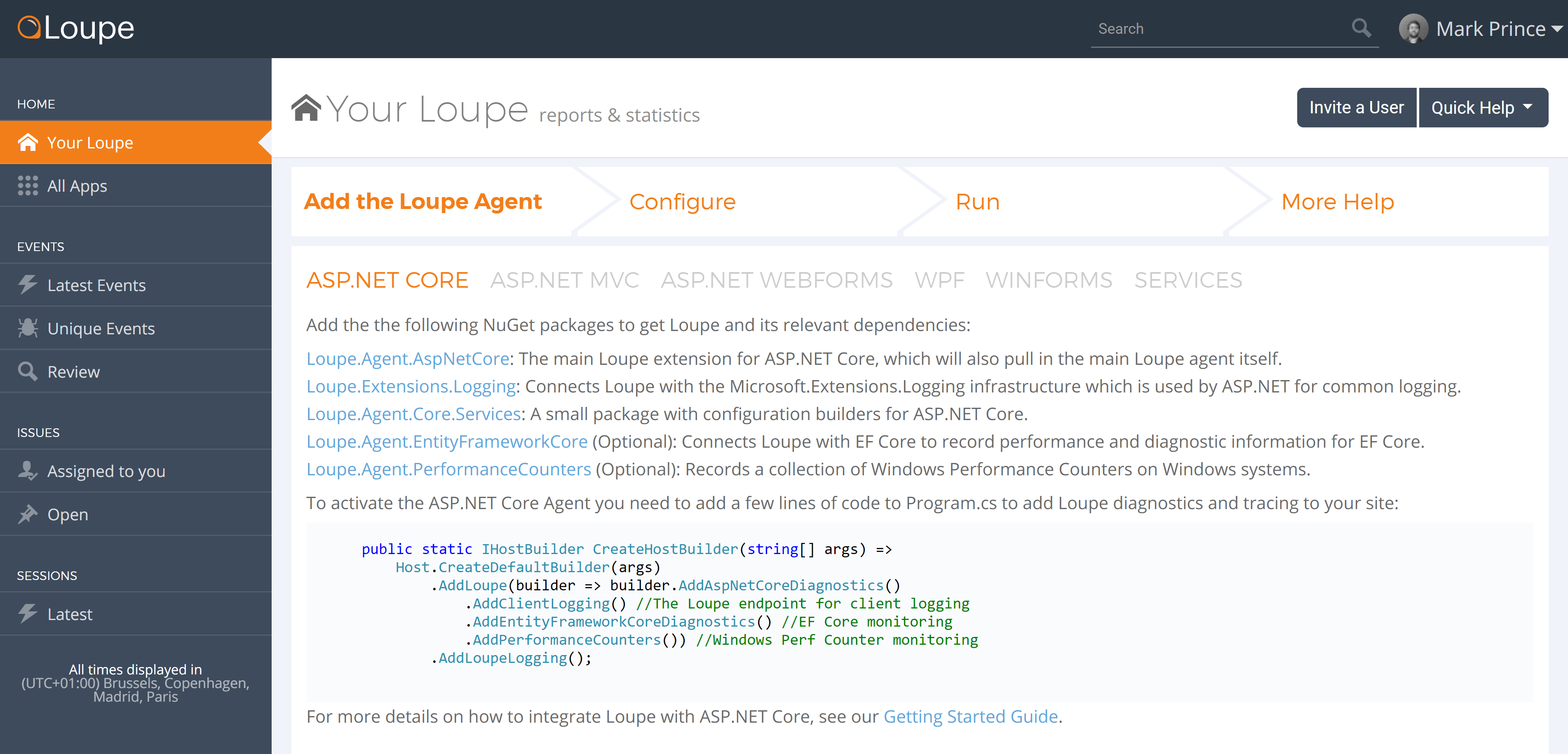Image resolution: width=1568 pixels, height=754 pixels.
Task: Click AddClientLogging in the code sample
Action: 540,604
